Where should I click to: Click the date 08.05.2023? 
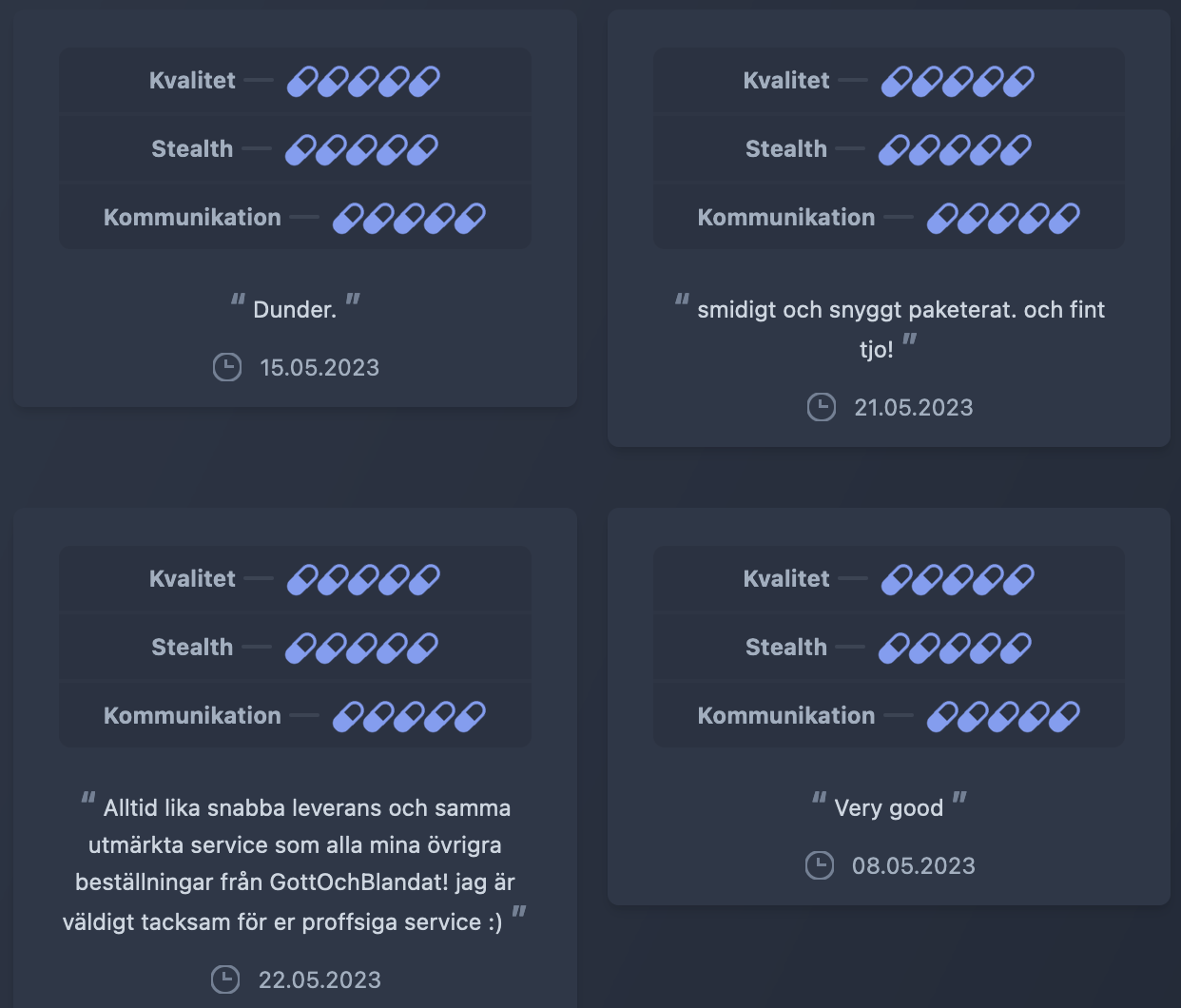pyautogui.click(x=914, y=865)
